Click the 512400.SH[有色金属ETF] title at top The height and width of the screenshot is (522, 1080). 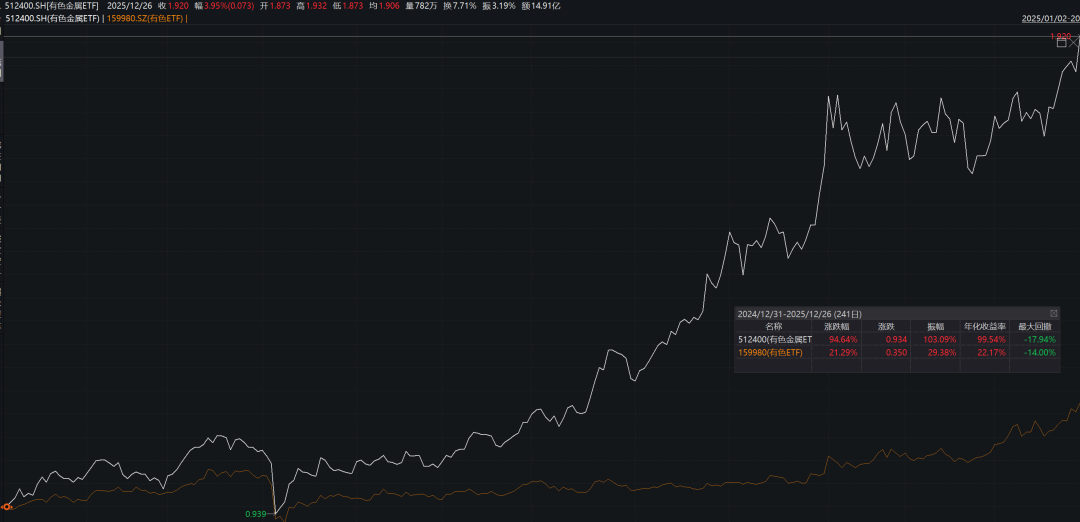point(52,6)
